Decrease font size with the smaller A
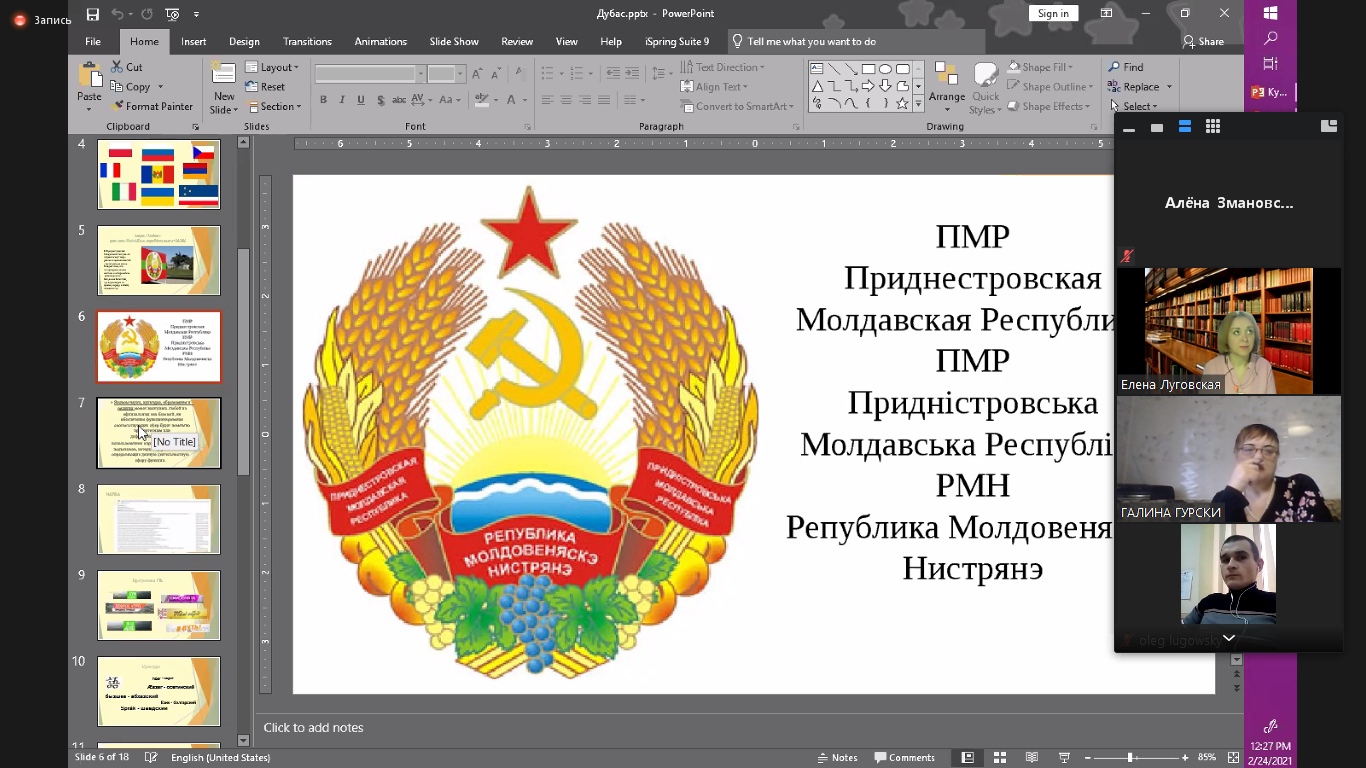The image size is (1366, 768). (494, 74)
